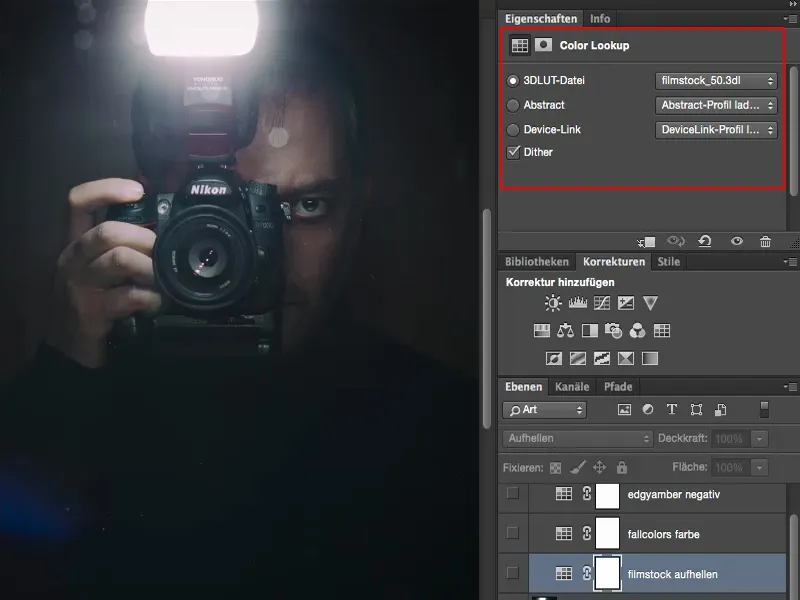
Task: Reset adjustment to defaults icon
Action: (x=705, y=241)
